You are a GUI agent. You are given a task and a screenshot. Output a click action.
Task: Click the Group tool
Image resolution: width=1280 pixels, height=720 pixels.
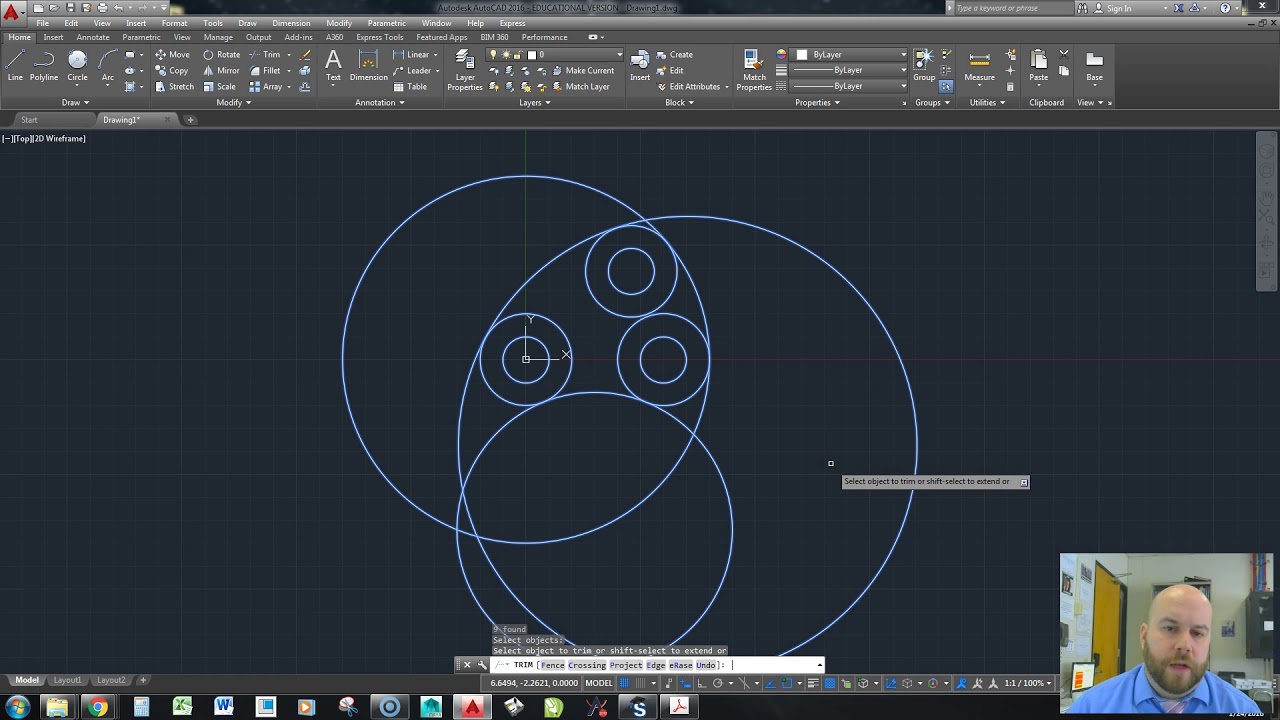click(x=924, y=66)
